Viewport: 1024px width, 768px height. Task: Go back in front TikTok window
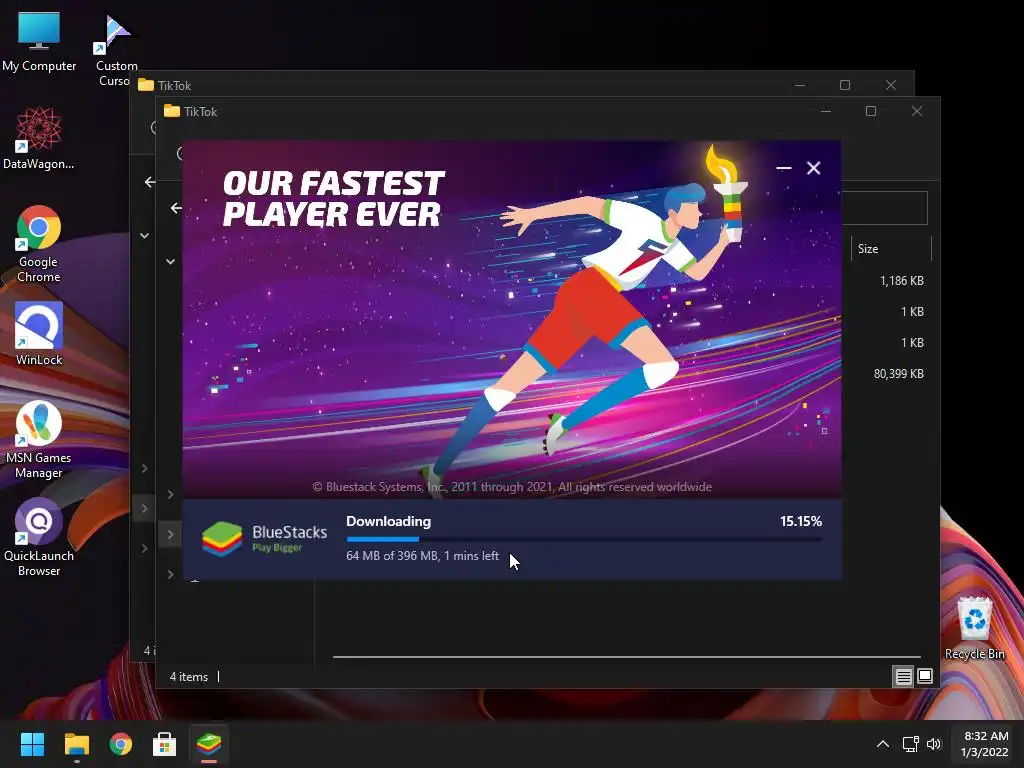(176, 208)
